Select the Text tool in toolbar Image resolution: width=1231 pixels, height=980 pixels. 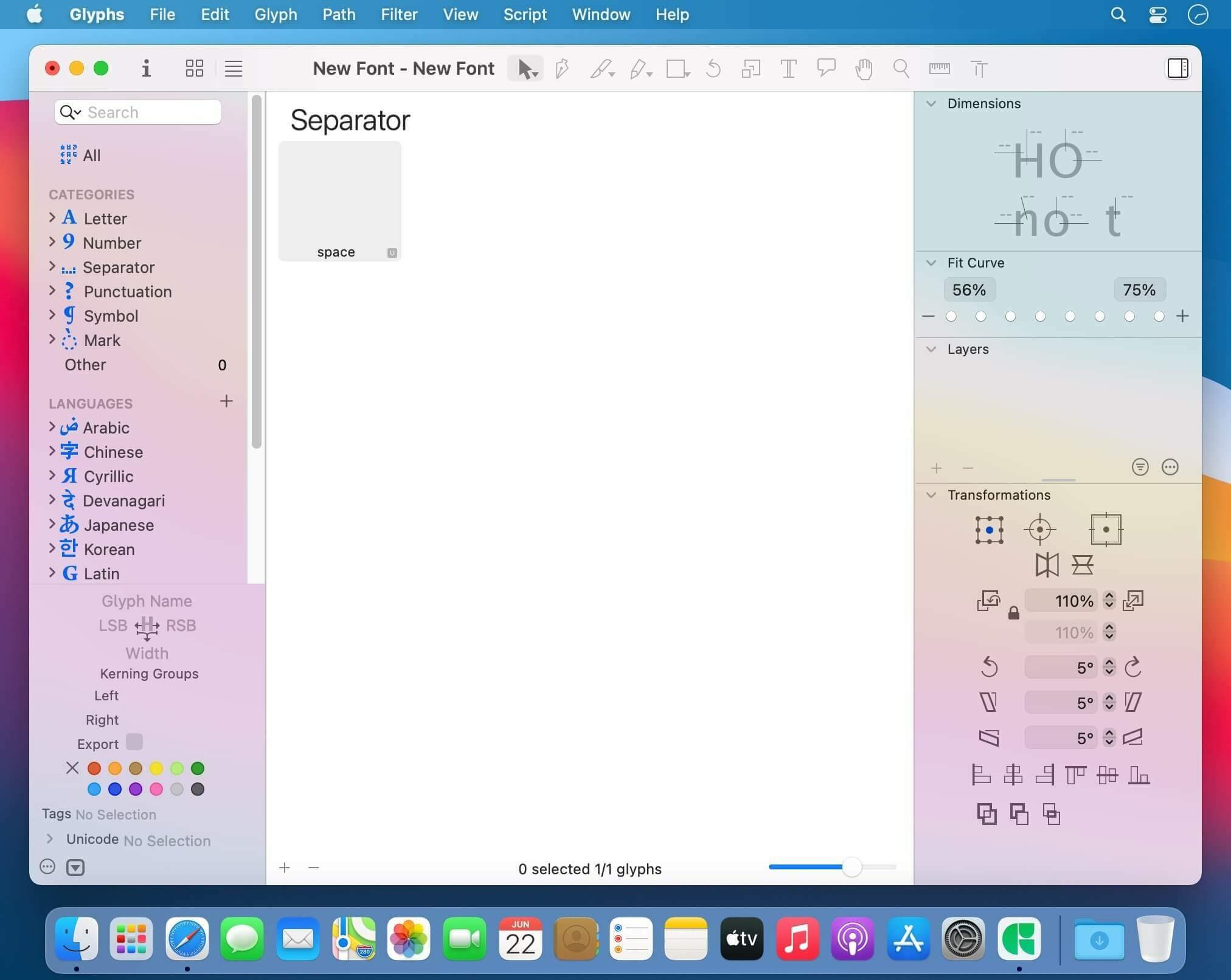point(788,69)
